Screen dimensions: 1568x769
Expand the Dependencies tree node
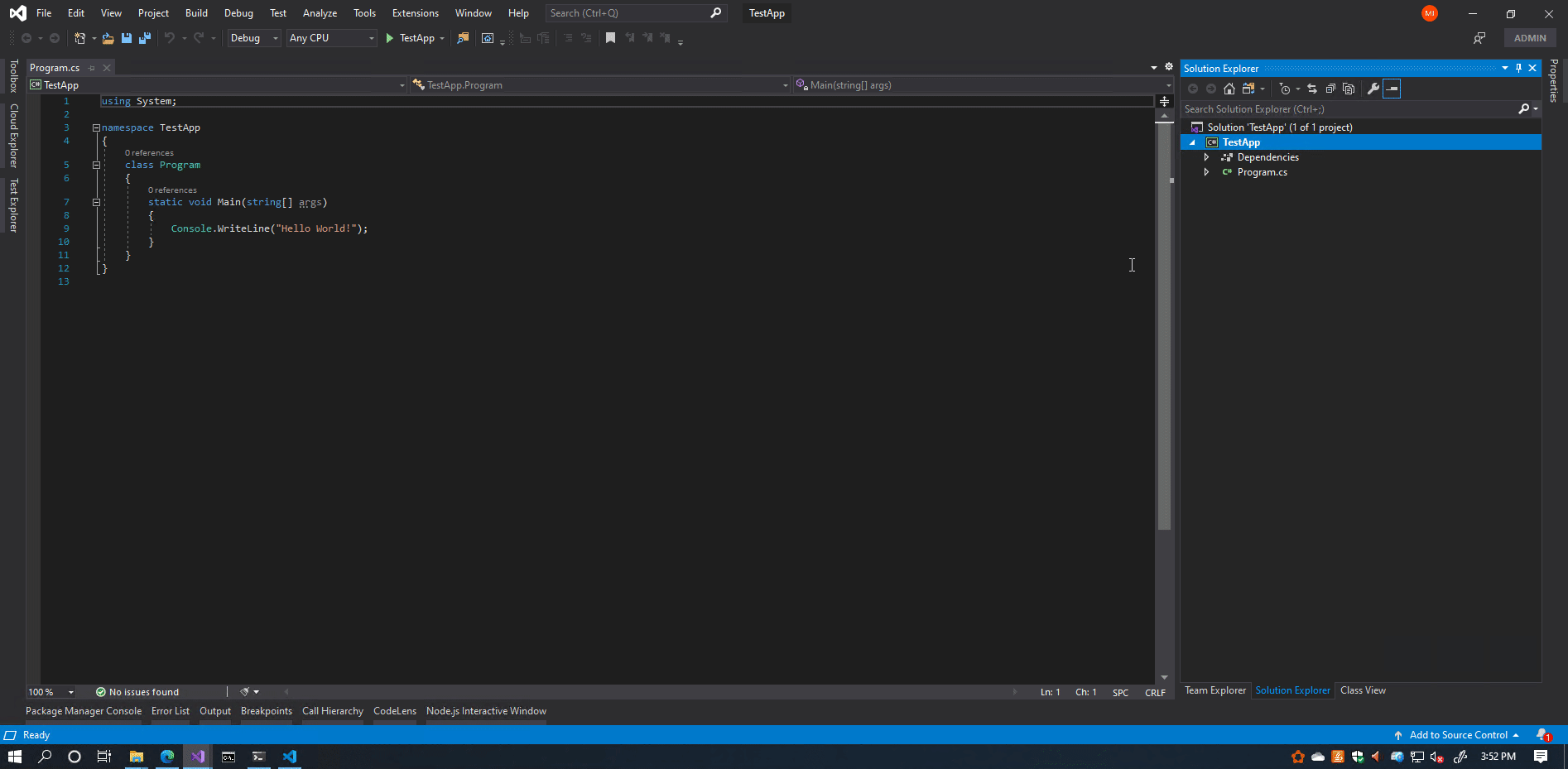click(1206, 157)
